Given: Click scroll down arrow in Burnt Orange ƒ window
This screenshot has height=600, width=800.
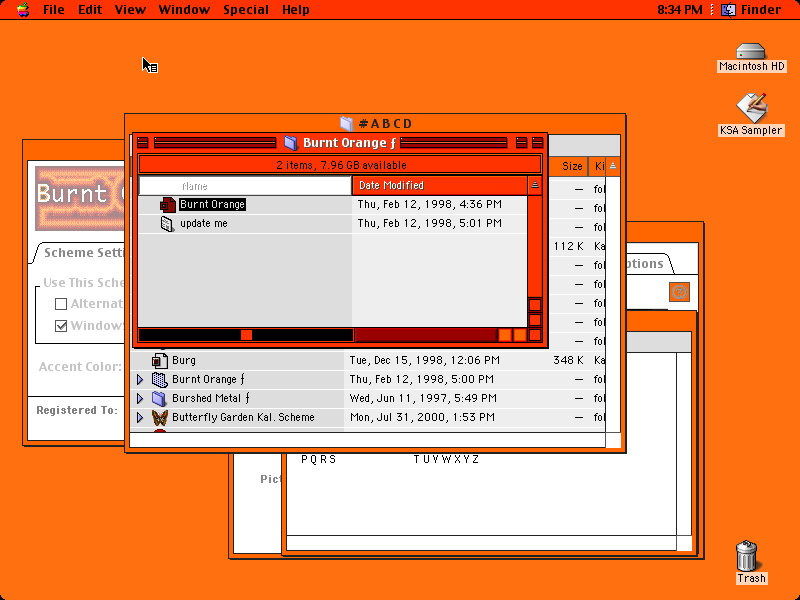Looking at the screenshot, I should 535,320.
